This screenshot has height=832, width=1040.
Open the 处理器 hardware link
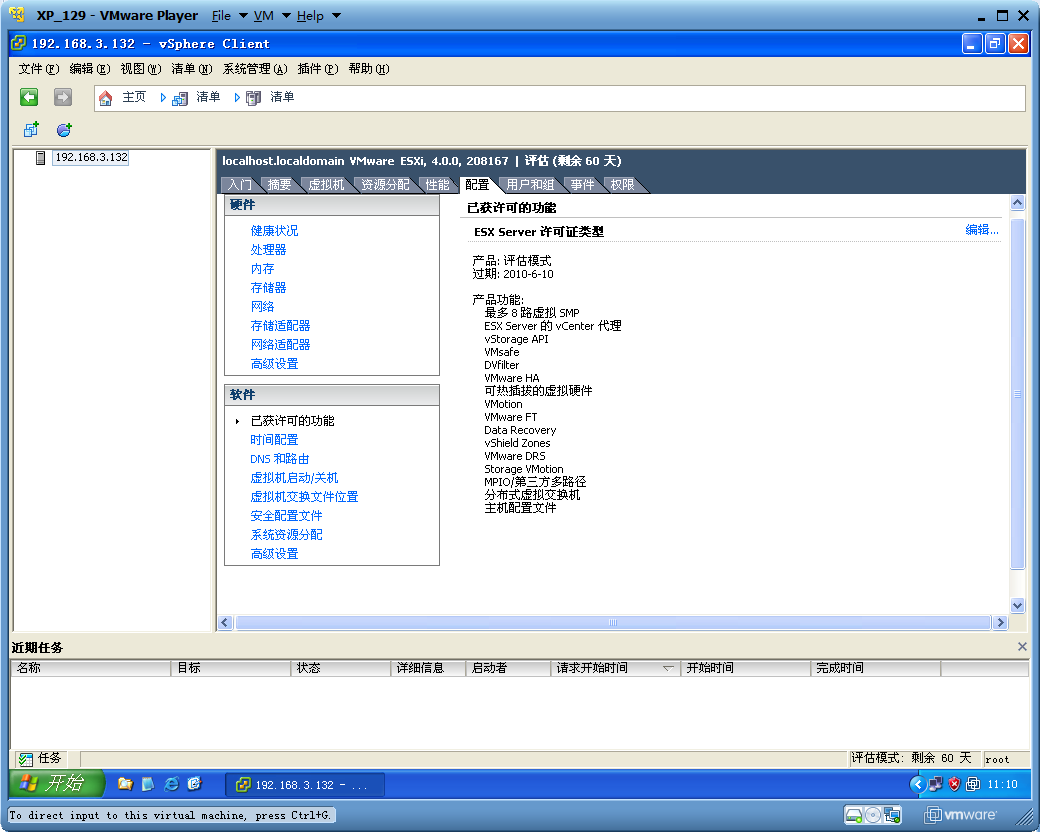268,249
